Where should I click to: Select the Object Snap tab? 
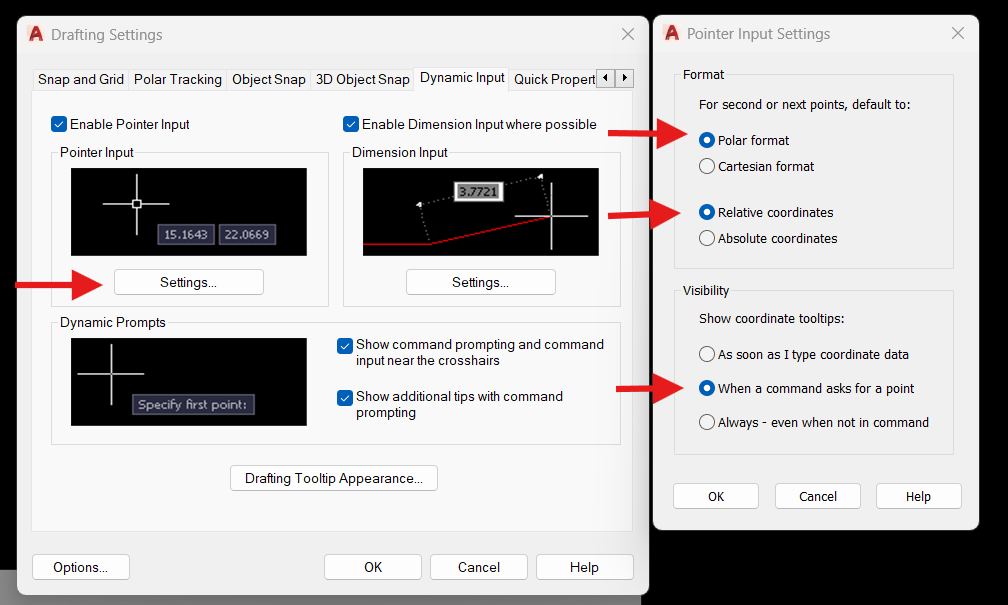coord(269,79)
